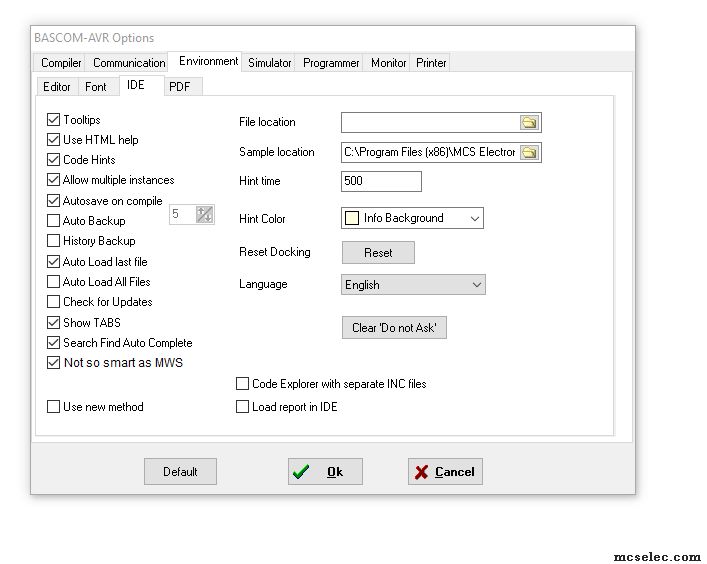Screen dimensions: 707x564
Task: Browse folder icon for Sample location
Action: point(529,152)
